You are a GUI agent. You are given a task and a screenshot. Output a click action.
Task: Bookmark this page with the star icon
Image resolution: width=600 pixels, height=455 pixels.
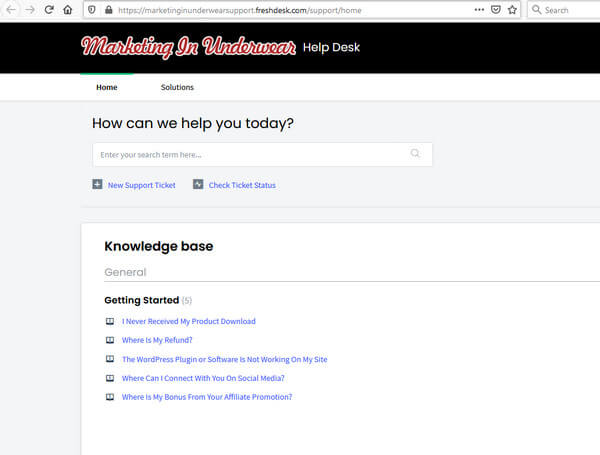pyautogui.click(x=512, y=10)
